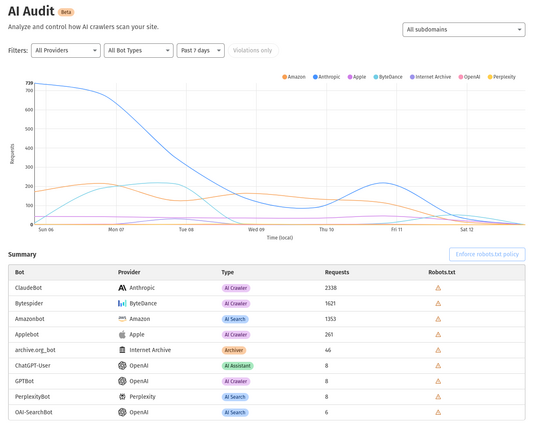Click archive.org_bot robots.txt warning icon
Viewport: 536px width, 429px height.
point(438,350)
